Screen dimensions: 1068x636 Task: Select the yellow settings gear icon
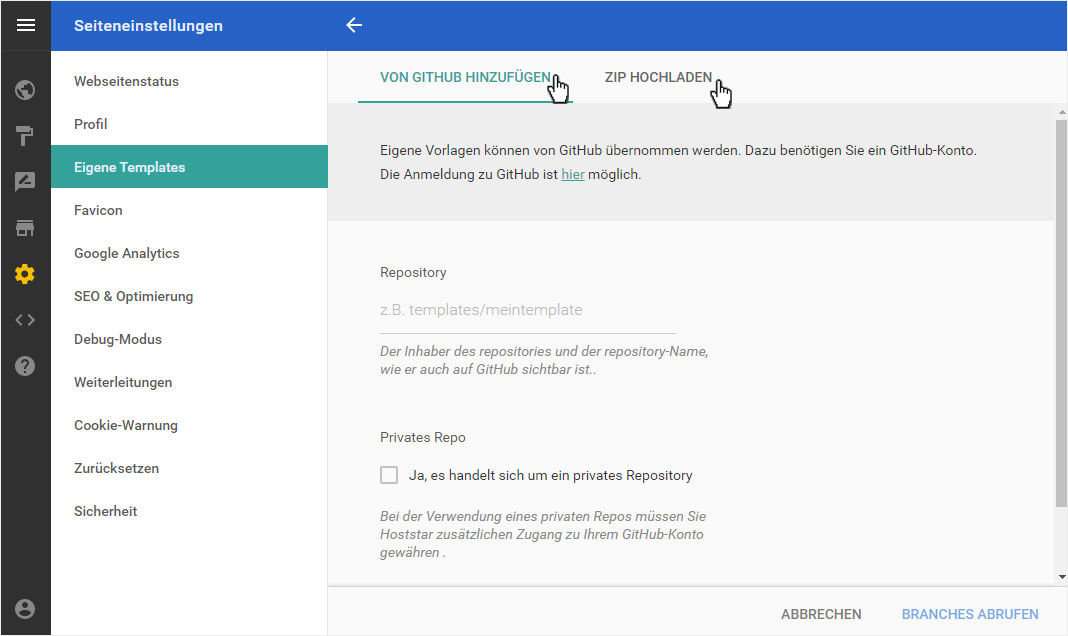(25, 274)
